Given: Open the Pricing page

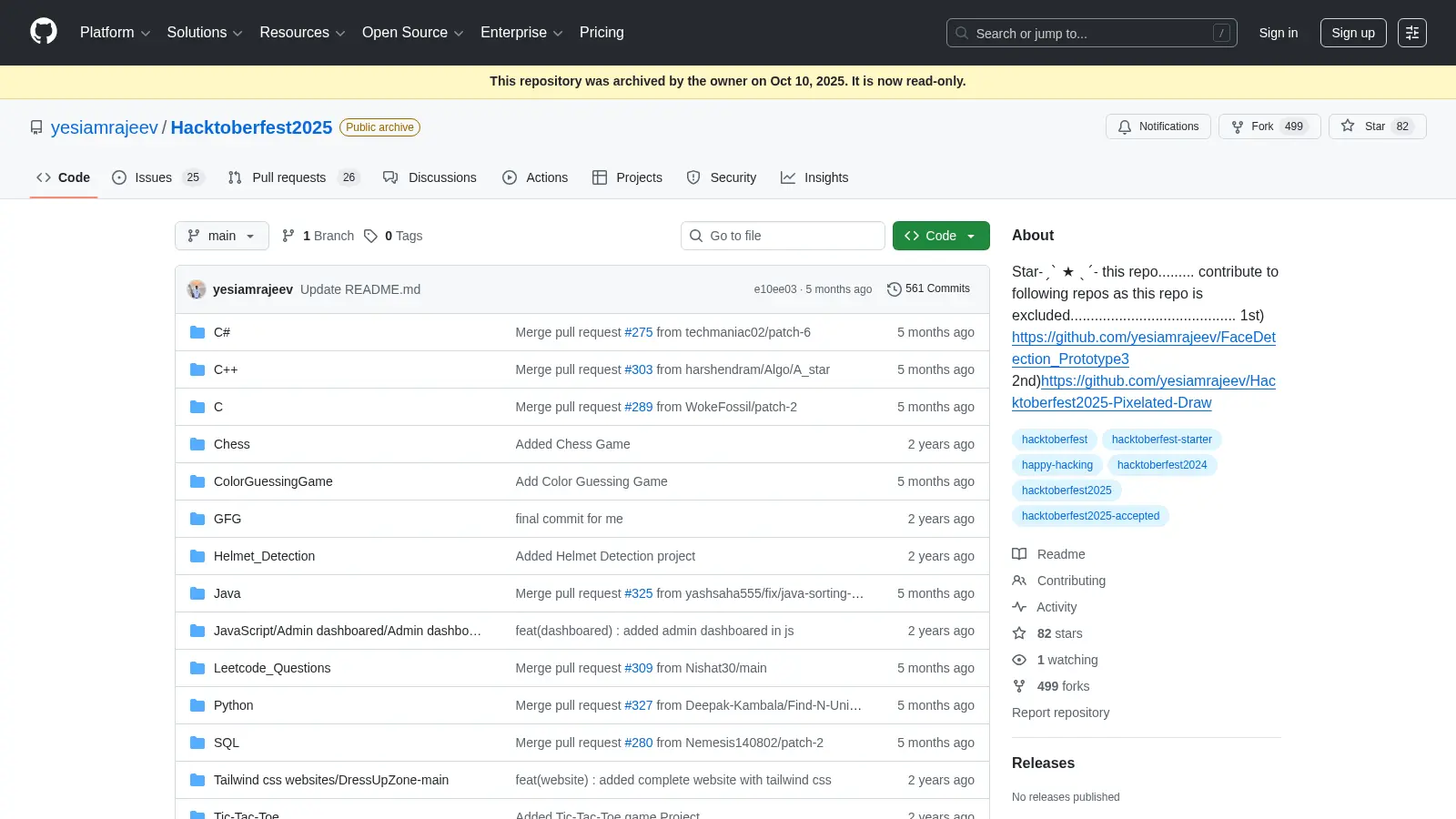Looking at the screenshot, I should (602, 33).
